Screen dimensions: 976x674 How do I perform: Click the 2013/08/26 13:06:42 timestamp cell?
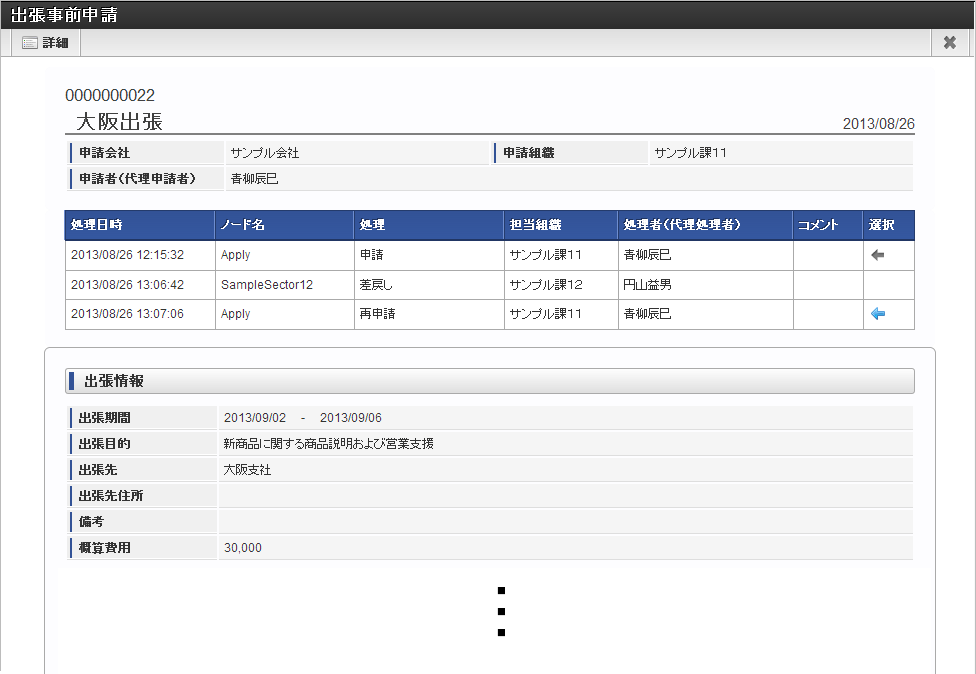click(127, 285)
